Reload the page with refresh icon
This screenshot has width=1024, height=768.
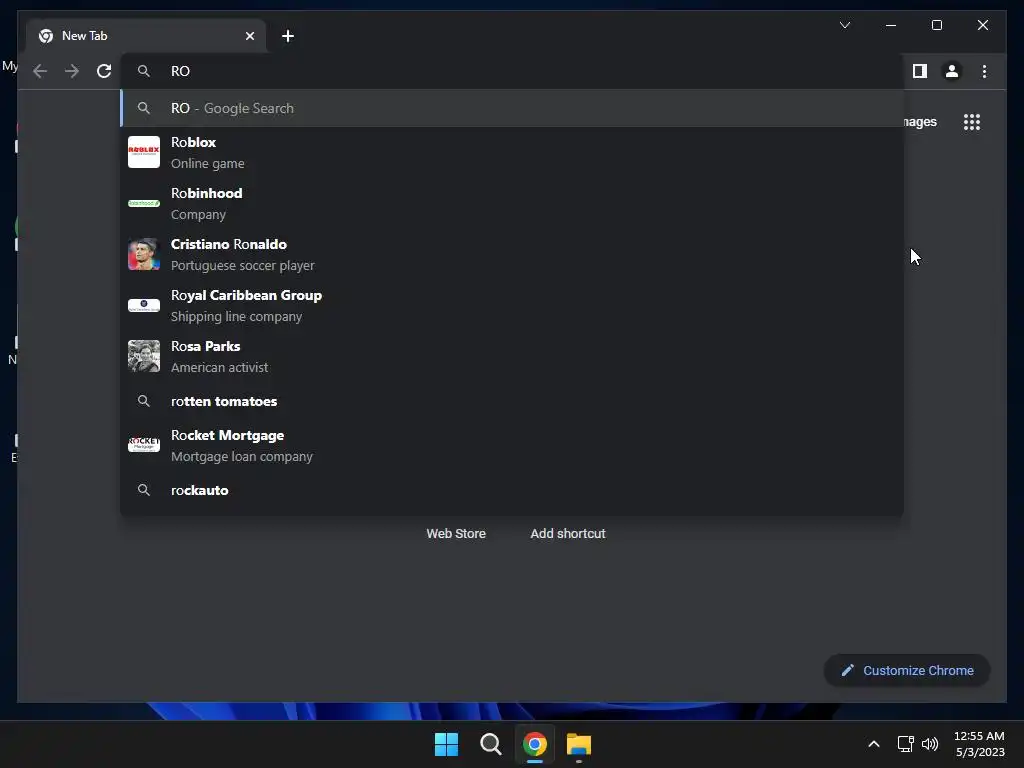104,71
